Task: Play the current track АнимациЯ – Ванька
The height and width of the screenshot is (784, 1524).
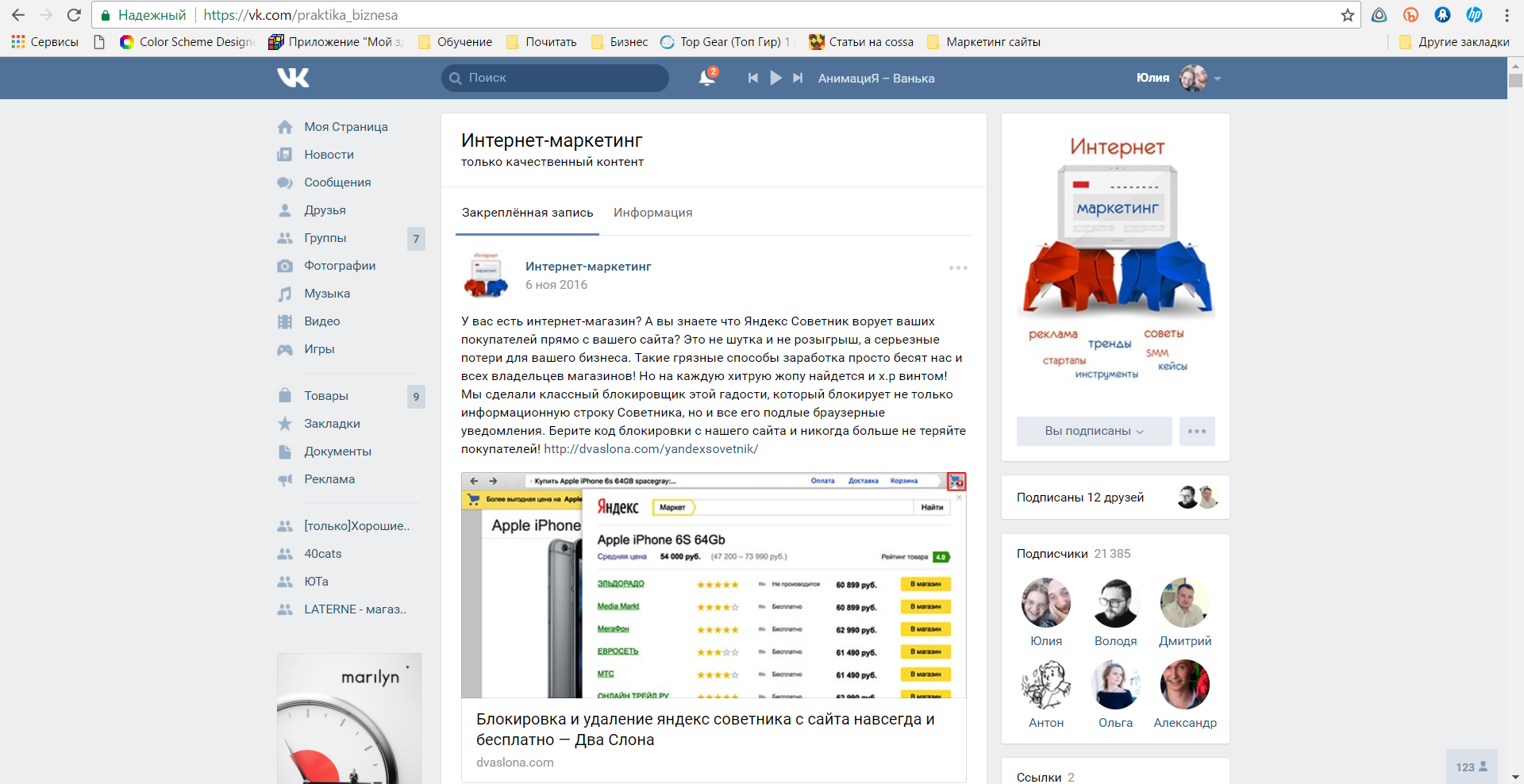Action: tap(775, 78)
